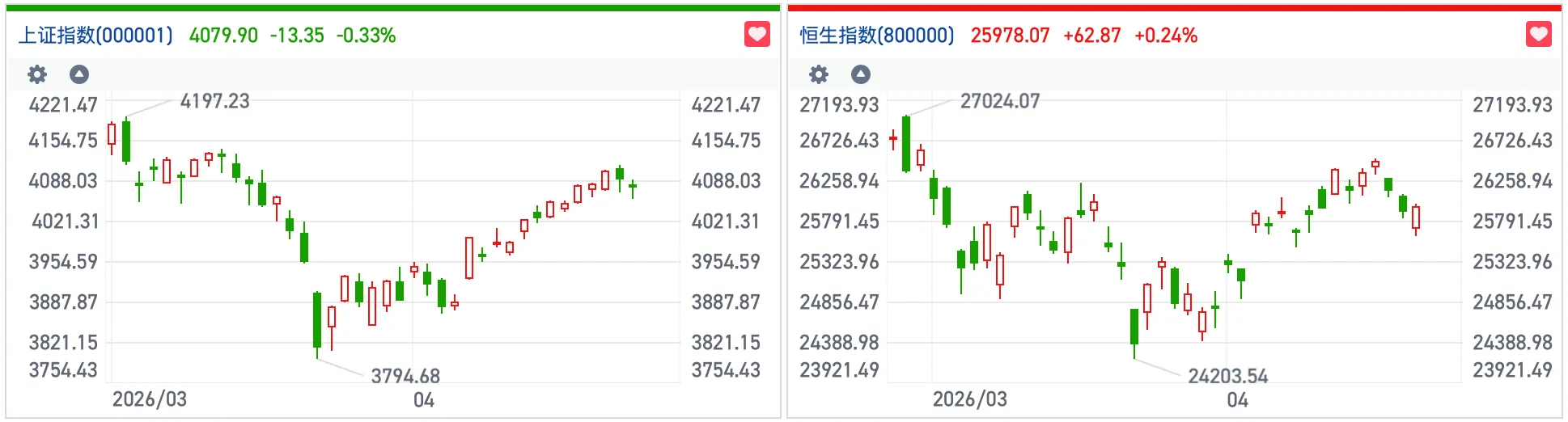
Task: Select the +0.24% change percentage
Action: pyautogui.click(x=1165, y=36)
